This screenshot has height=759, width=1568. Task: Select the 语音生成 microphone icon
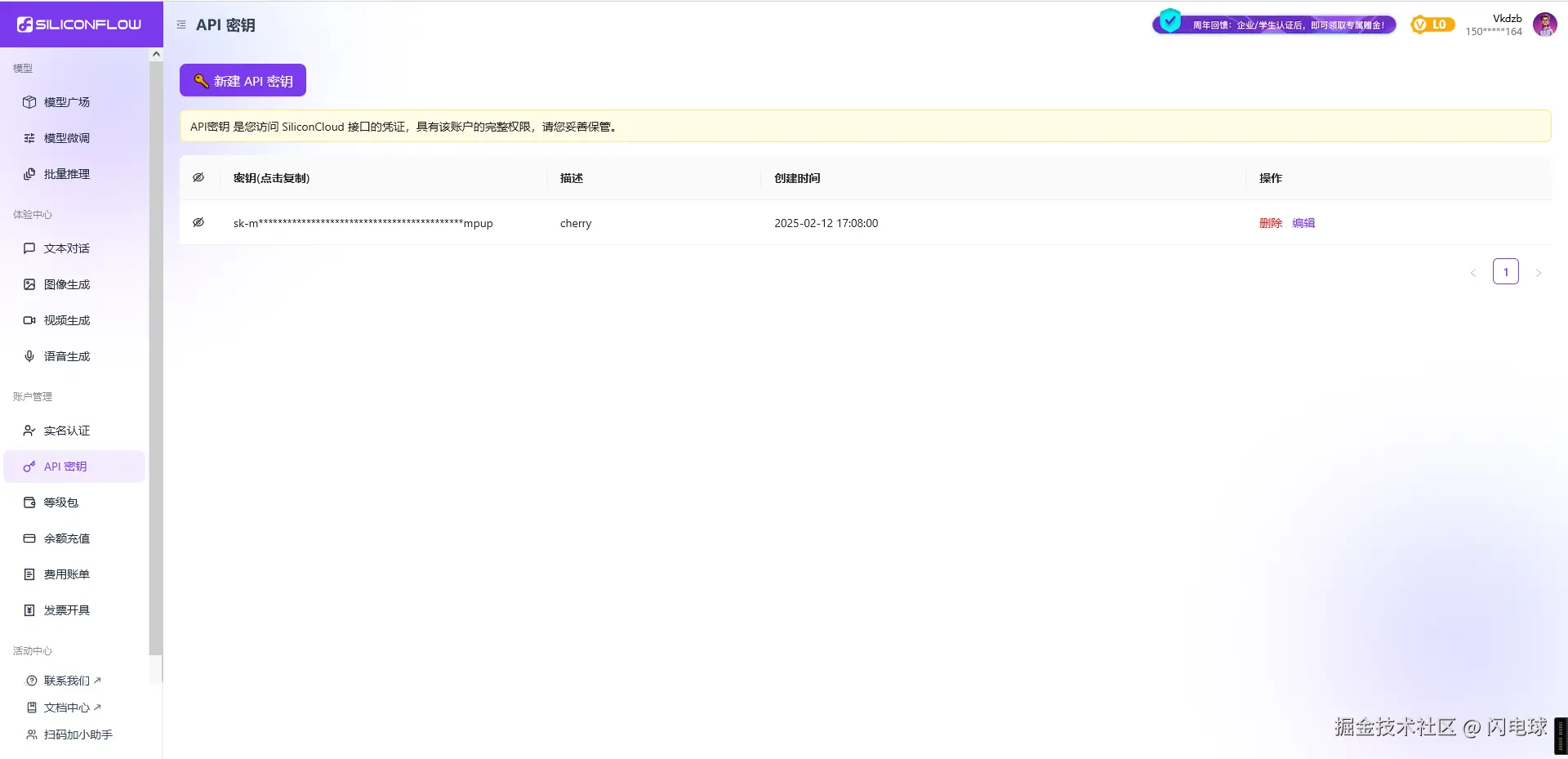[x=29, y=355]
